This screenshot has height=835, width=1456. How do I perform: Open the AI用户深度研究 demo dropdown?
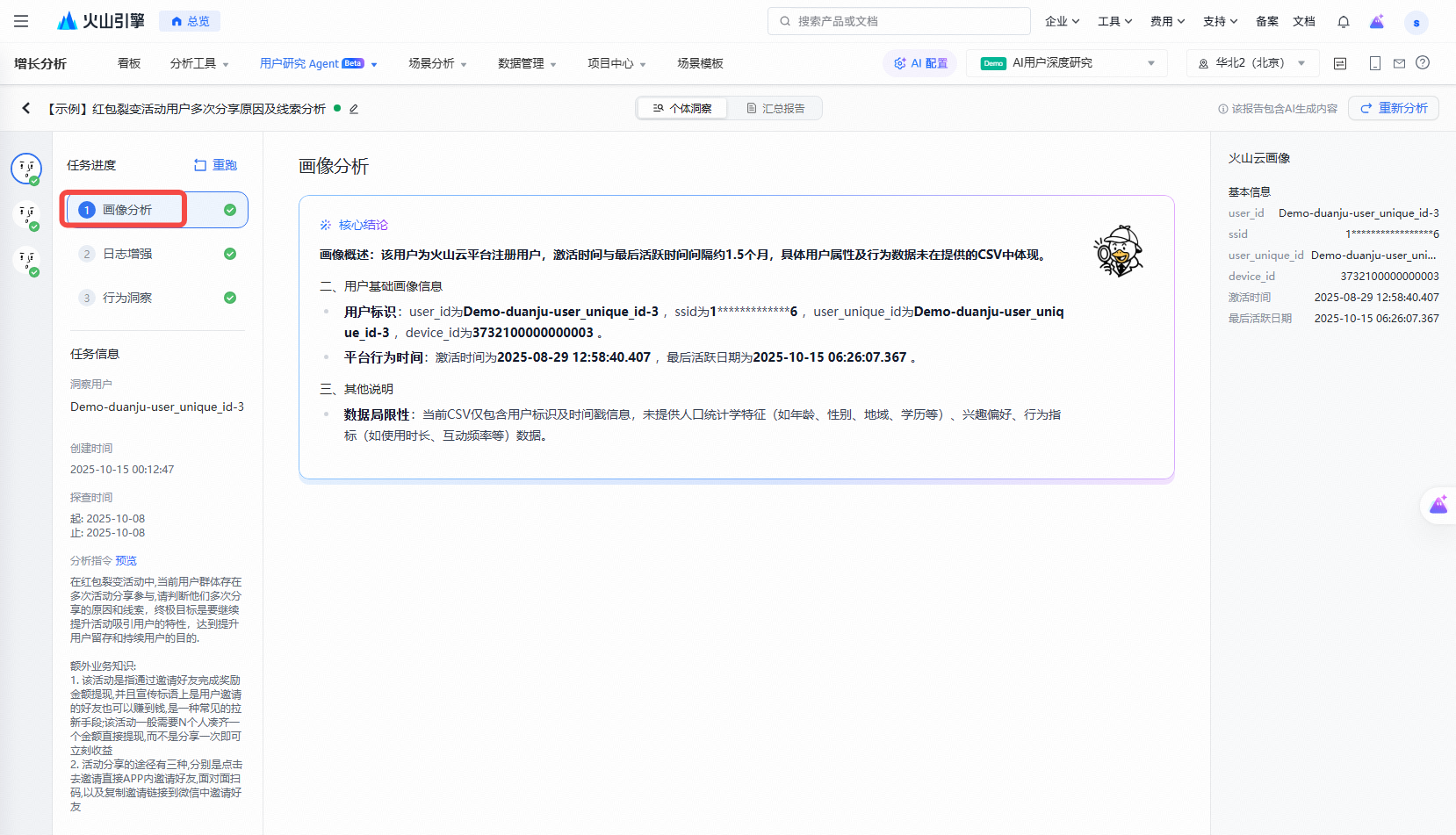point(1067,62)
